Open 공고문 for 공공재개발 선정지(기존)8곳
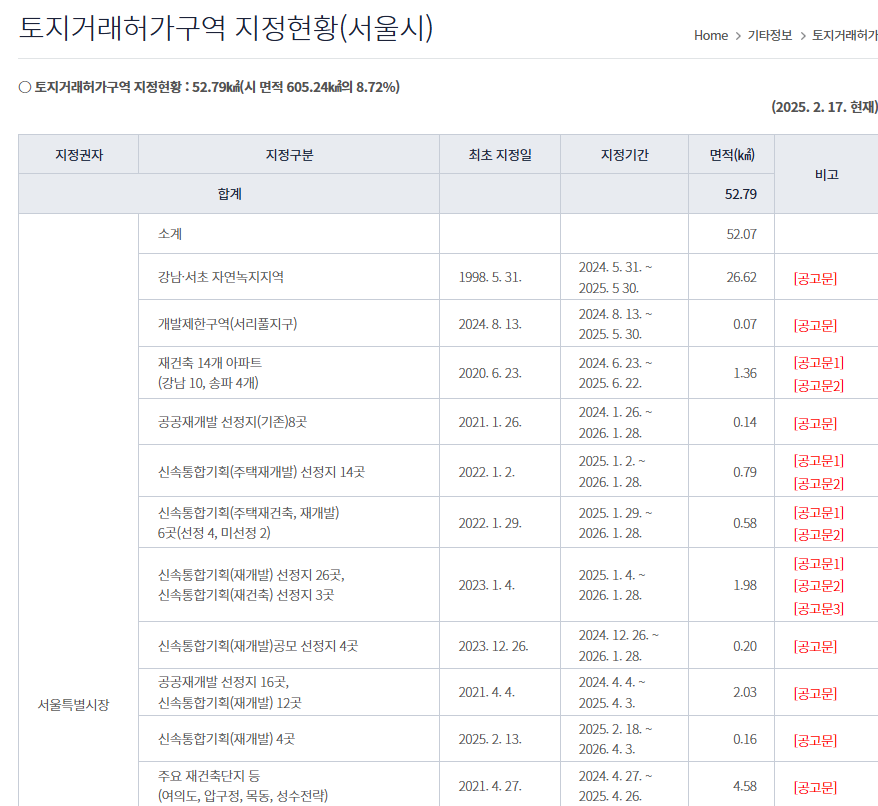Viewport: 878px width, 806px height. 815,423
